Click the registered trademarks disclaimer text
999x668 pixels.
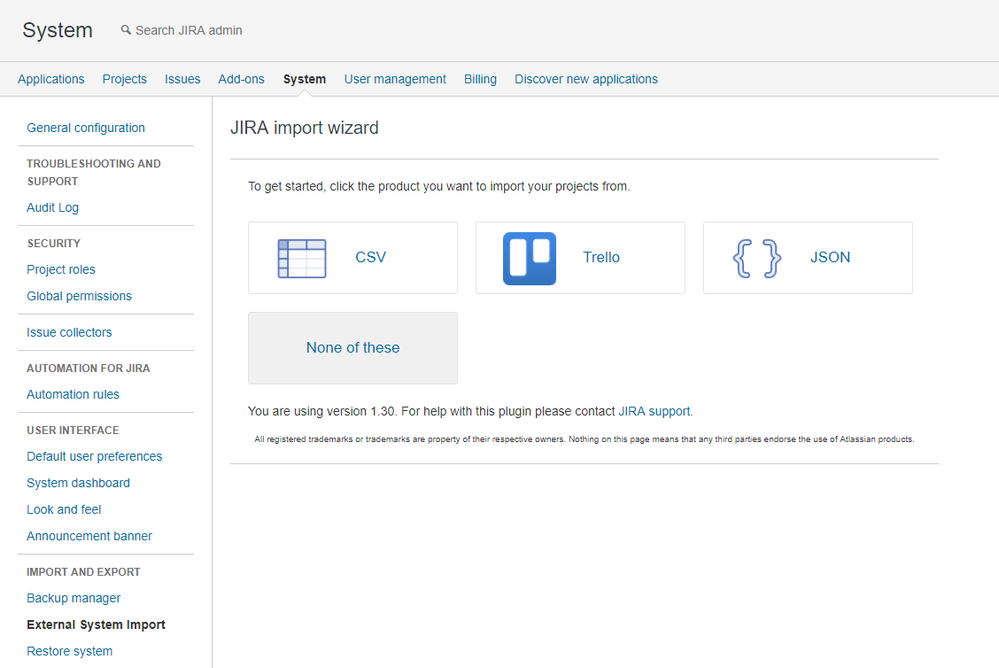click(584, 439)
